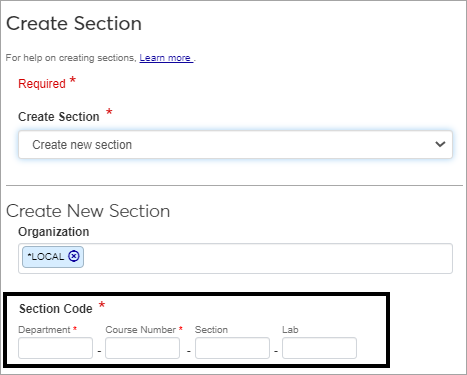Select the *LOCAL organization chip label

[46, 257]
